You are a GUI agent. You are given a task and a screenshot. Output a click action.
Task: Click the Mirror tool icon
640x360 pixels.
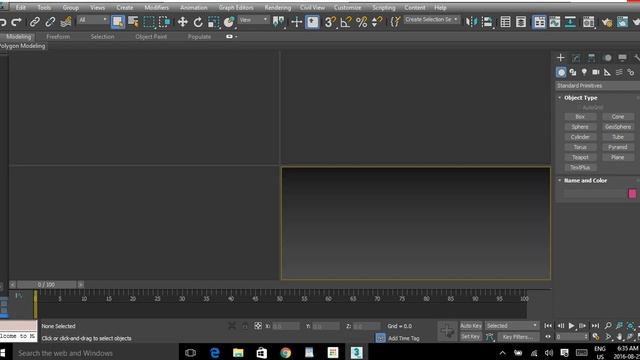pyautogui.click(x=471, y=22)
